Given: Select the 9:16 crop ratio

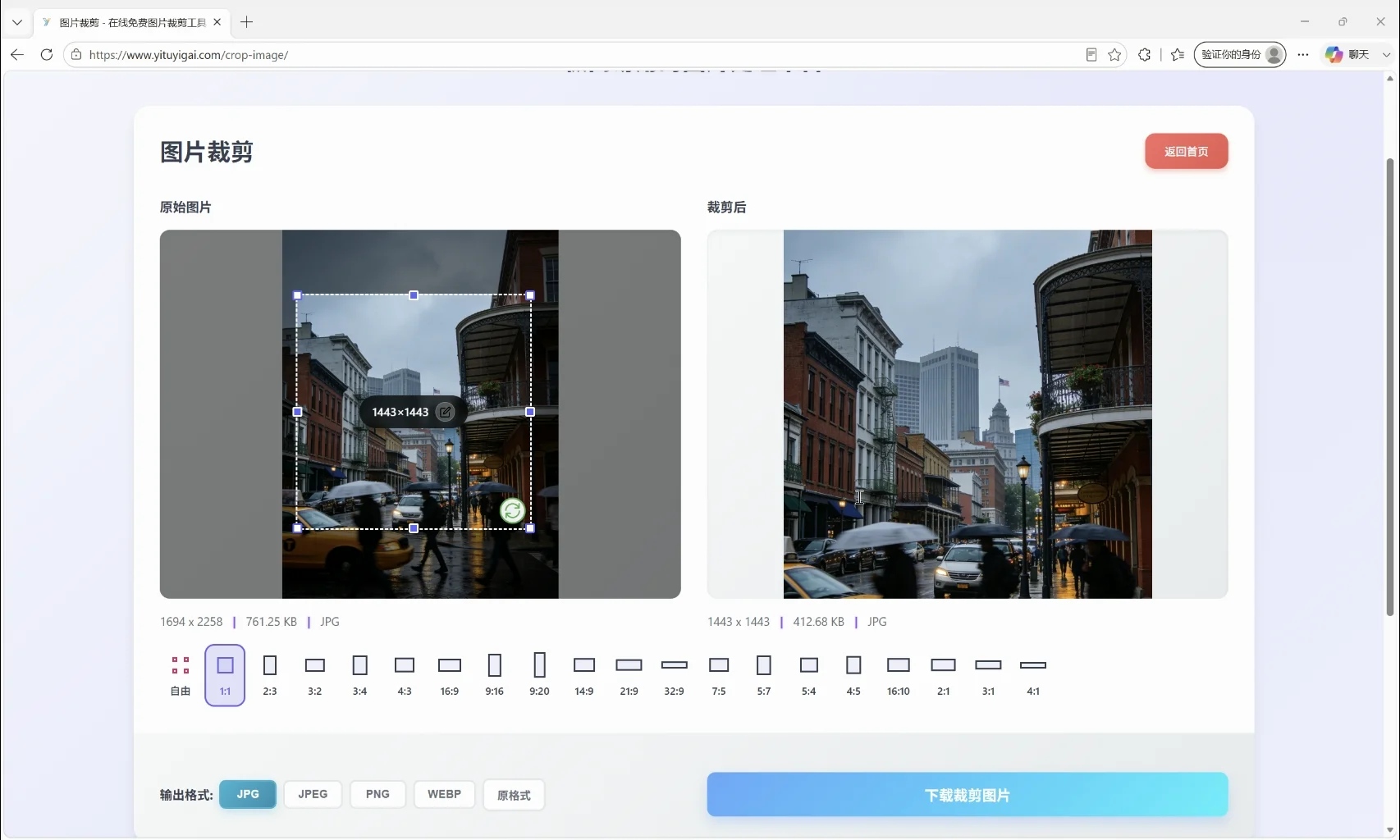Looking at the screenshot, I should 494,675.
